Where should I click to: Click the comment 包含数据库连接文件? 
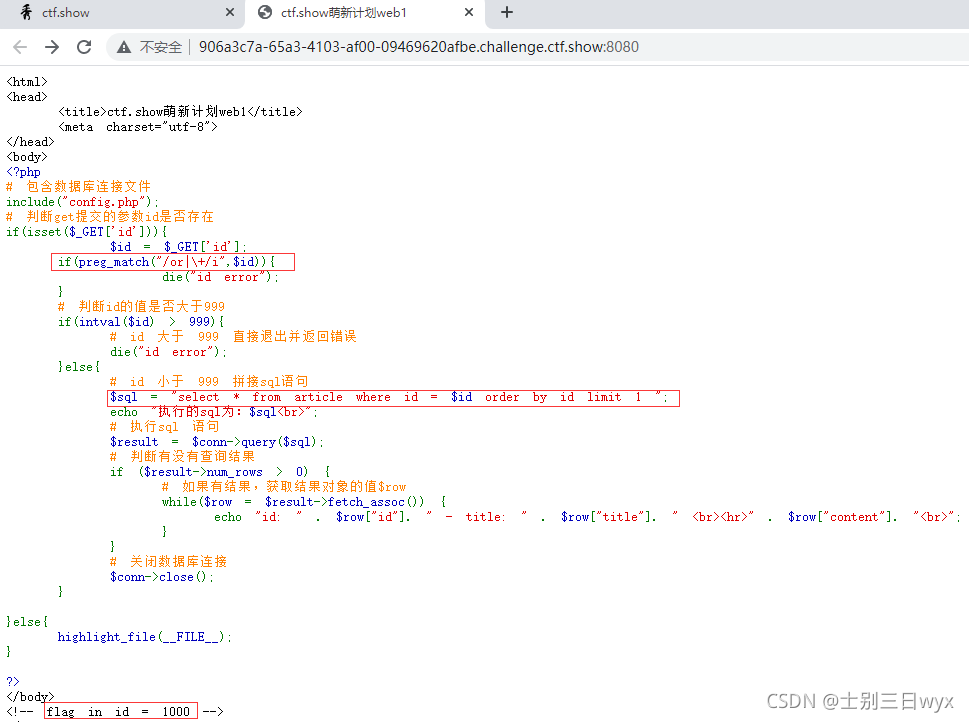click(x=78, y=187)
